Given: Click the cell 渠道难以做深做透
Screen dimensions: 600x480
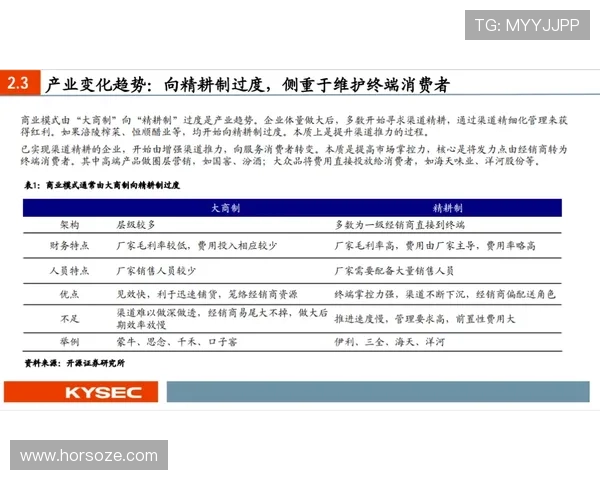Looking at the screenshot, I should coord(222,318).
